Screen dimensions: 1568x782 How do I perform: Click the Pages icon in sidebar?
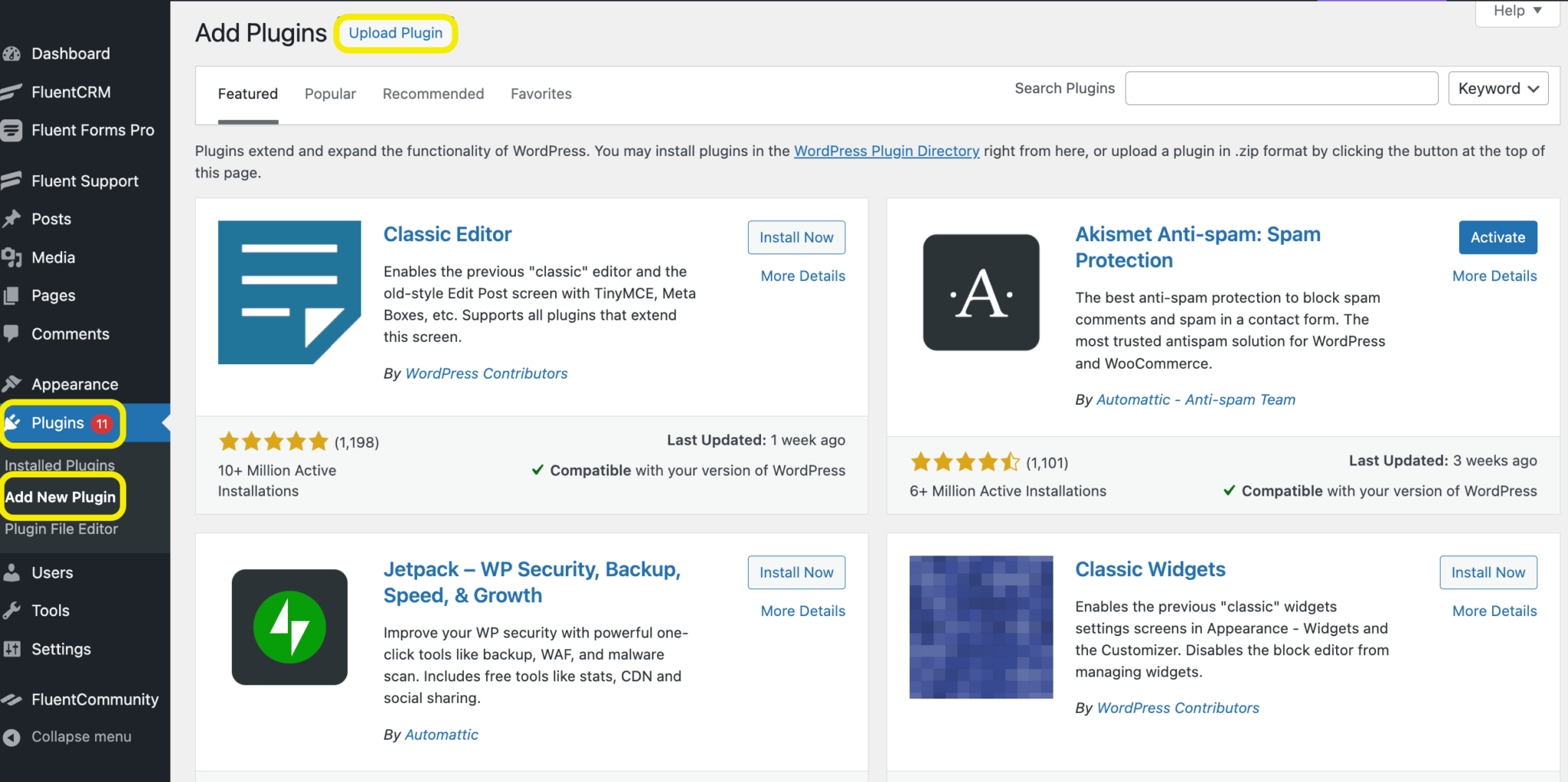click(x=11, y=295)
